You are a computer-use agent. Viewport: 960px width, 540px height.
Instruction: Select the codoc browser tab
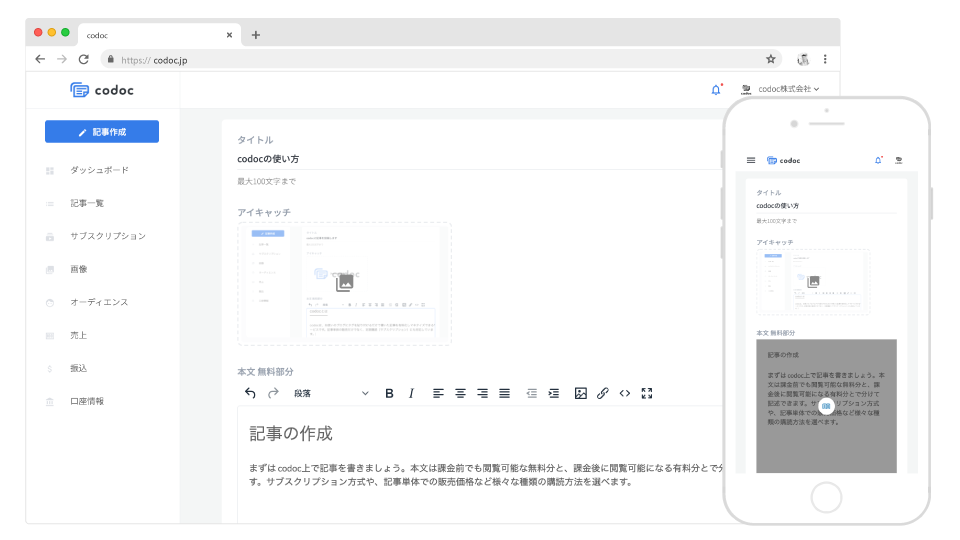(x=159, y=35)
